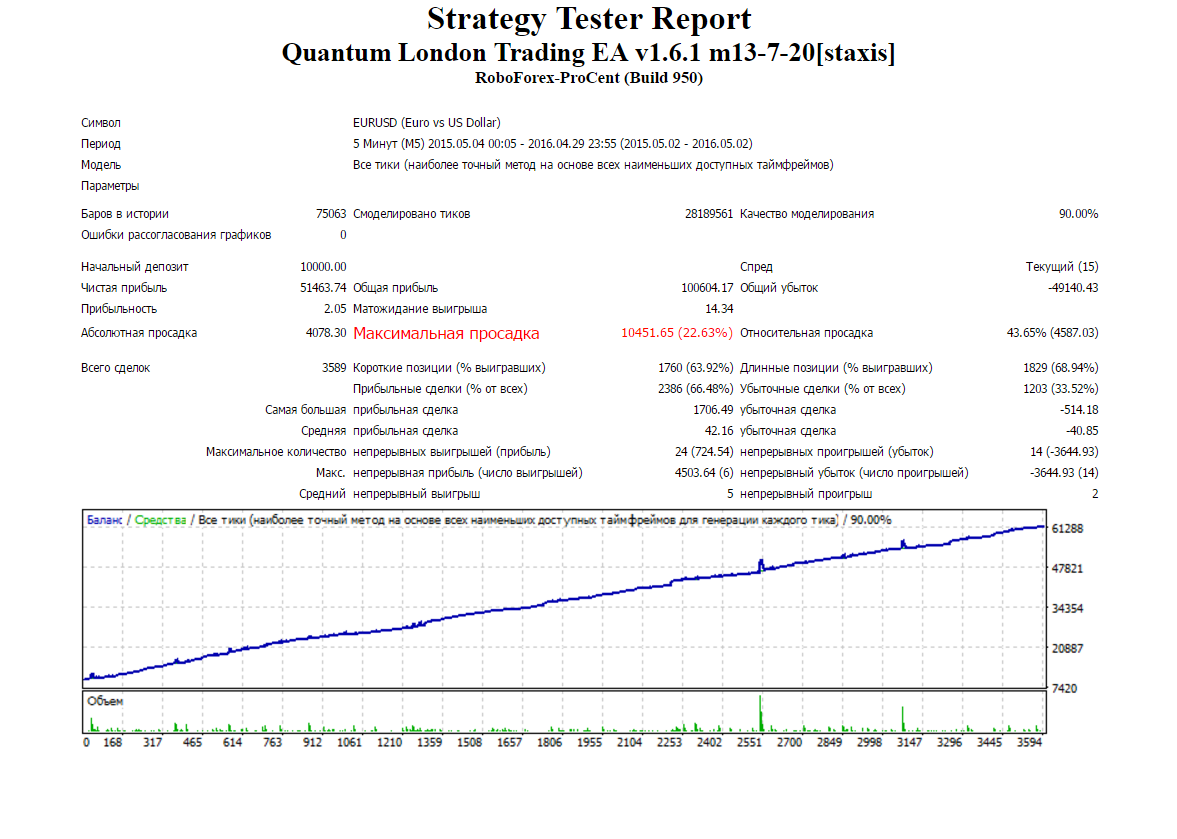Select profit trades value 2386 (66.48%)
The width and height of the screenshot is (1177, 839).
pos(695,389)
